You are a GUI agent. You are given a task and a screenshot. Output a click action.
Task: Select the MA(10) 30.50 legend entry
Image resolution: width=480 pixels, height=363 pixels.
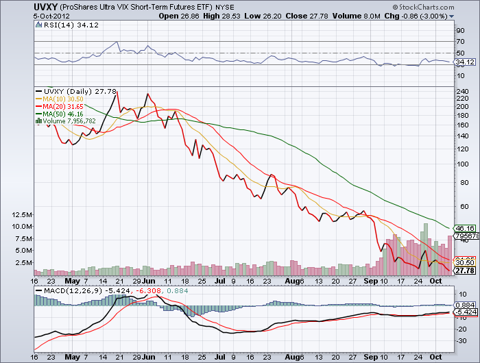tap(63, 99)
